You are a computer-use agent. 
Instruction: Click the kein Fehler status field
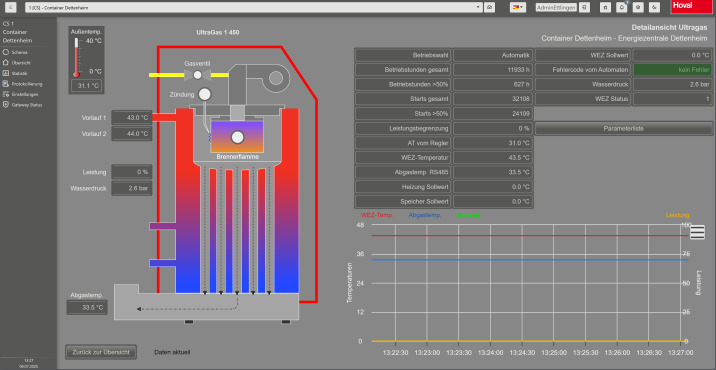[x=672, y=70]
